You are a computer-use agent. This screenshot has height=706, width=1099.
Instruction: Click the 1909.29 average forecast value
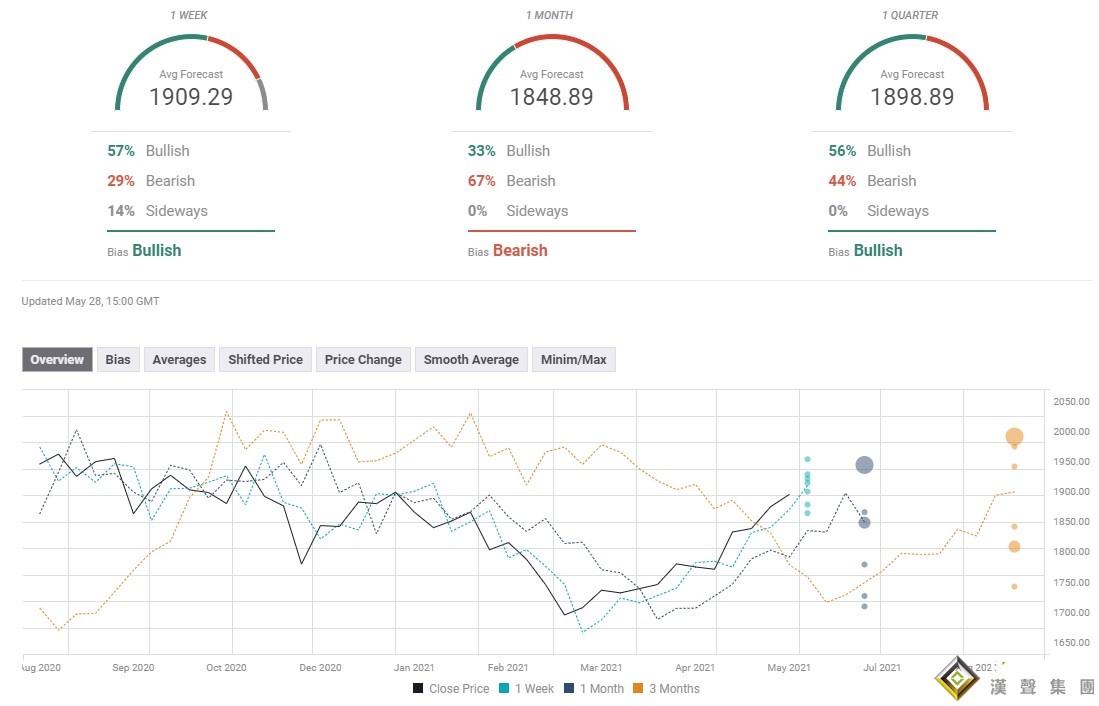coord(191,97)
